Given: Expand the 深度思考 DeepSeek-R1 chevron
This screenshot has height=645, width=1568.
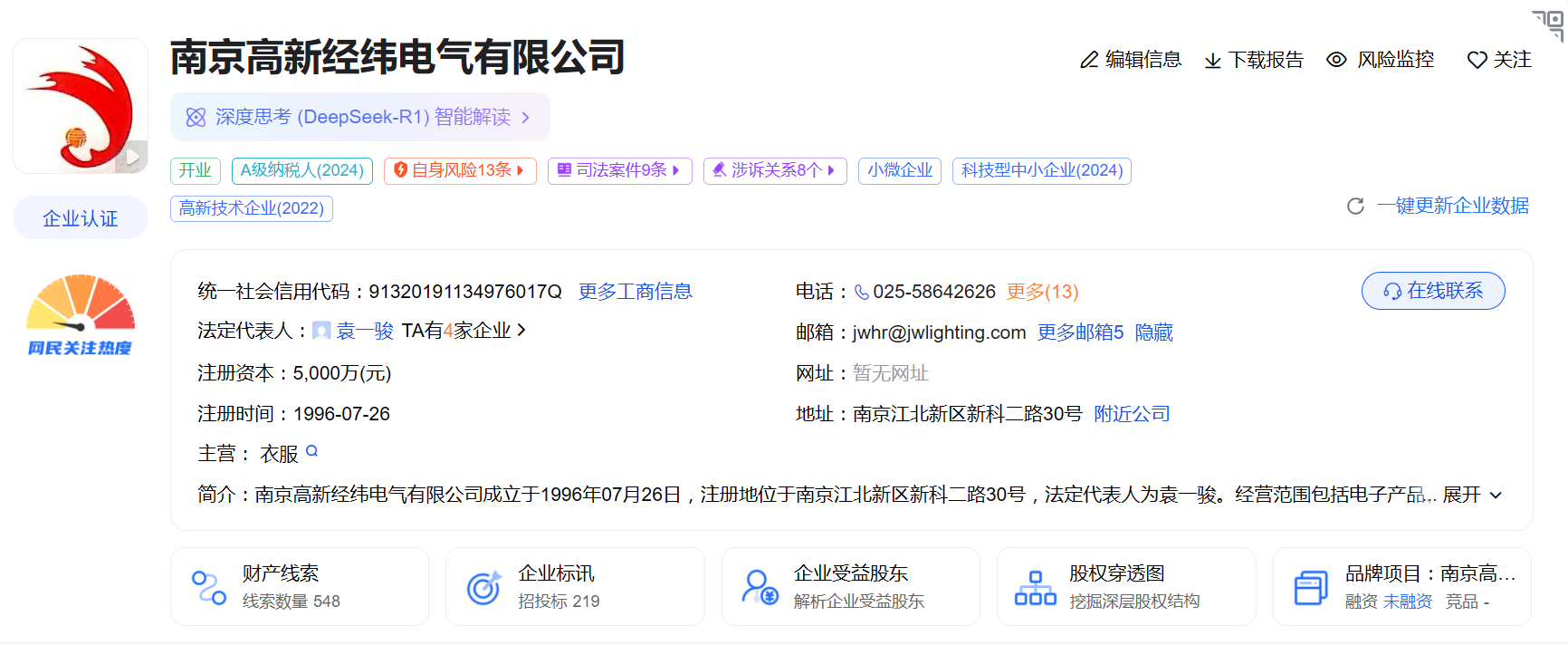Looking at the screenshot, I should 525,118.
